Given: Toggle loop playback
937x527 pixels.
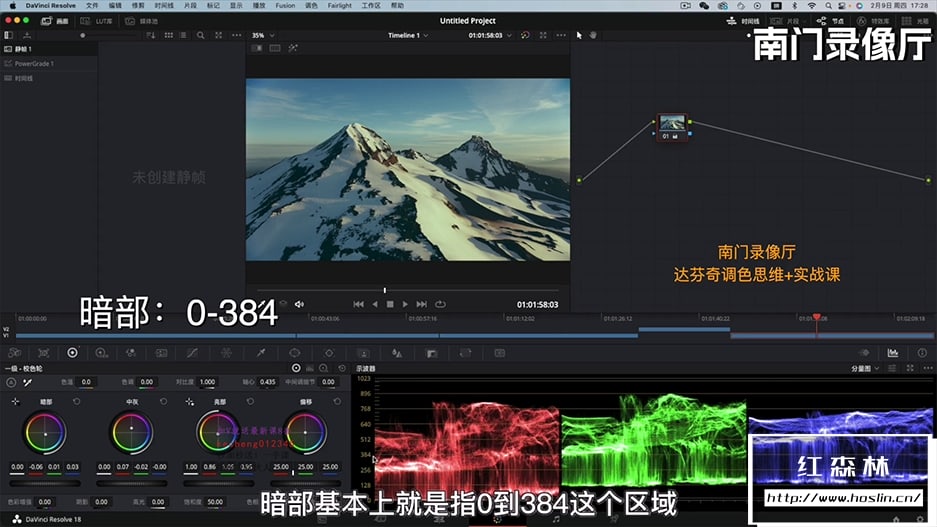Looking at the screenshot, I should (x=440, y=304).
